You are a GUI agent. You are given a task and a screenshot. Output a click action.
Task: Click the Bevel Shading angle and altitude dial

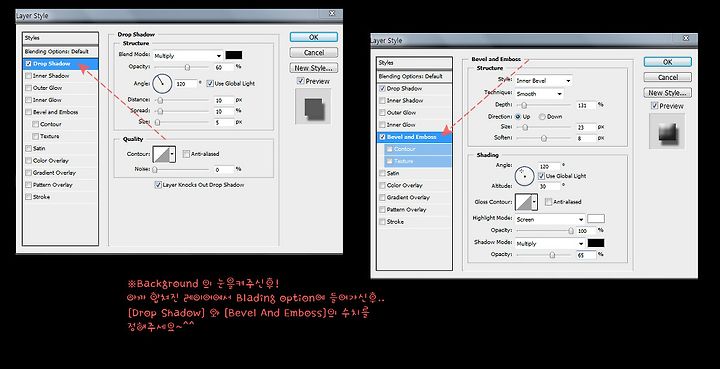(x=524, y=176)
